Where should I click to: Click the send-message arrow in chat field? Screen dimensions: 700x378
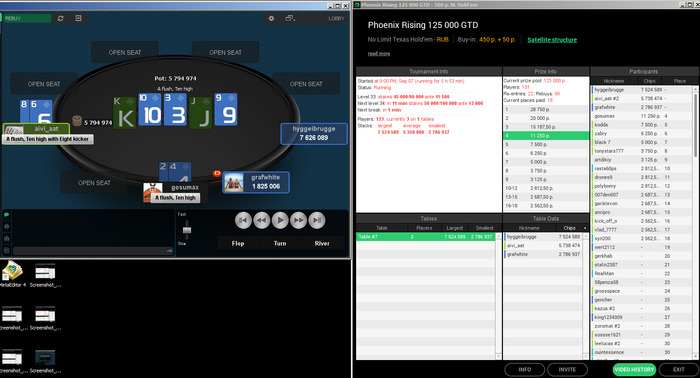pyautogui.click(x=170, y=251)
